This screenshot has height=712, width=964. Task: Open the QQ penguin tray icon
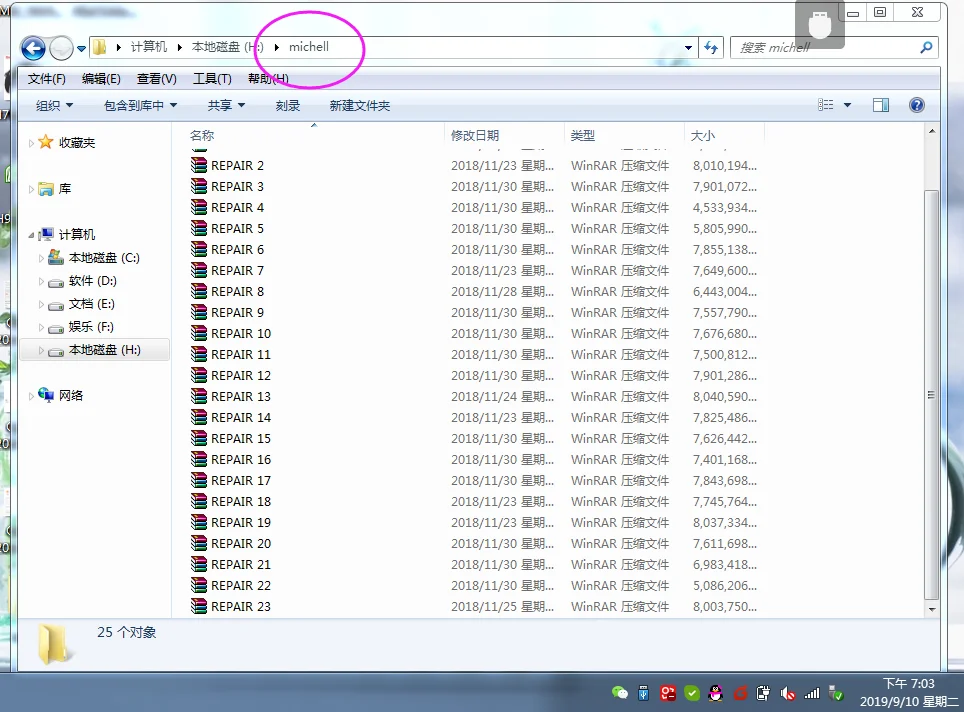pos(716,694)
